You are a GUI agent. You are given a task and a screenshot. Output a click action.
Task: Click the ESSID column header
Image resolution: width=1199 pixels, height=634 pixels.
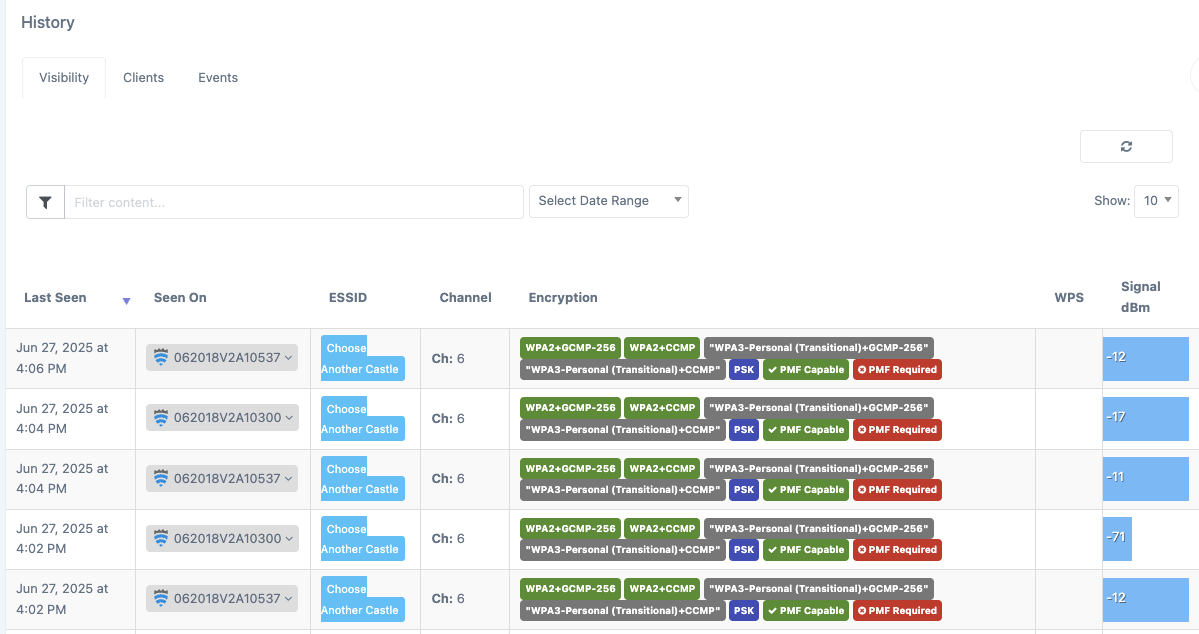[348, 297]
